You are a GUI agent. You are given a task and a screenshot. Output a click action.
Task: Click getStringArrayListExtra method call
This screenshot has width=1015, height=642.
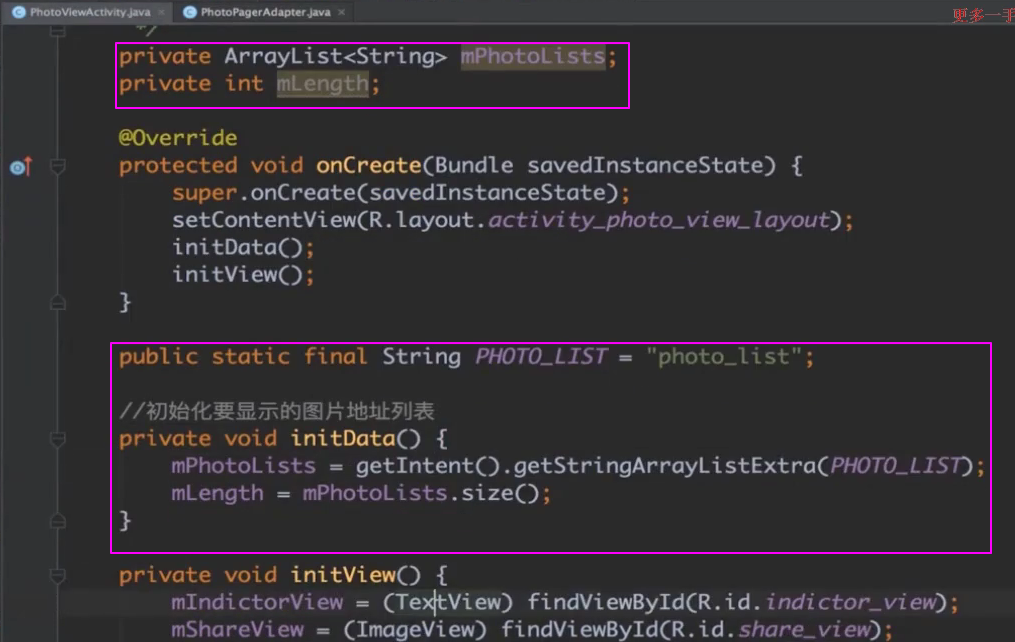click(665, 466)
